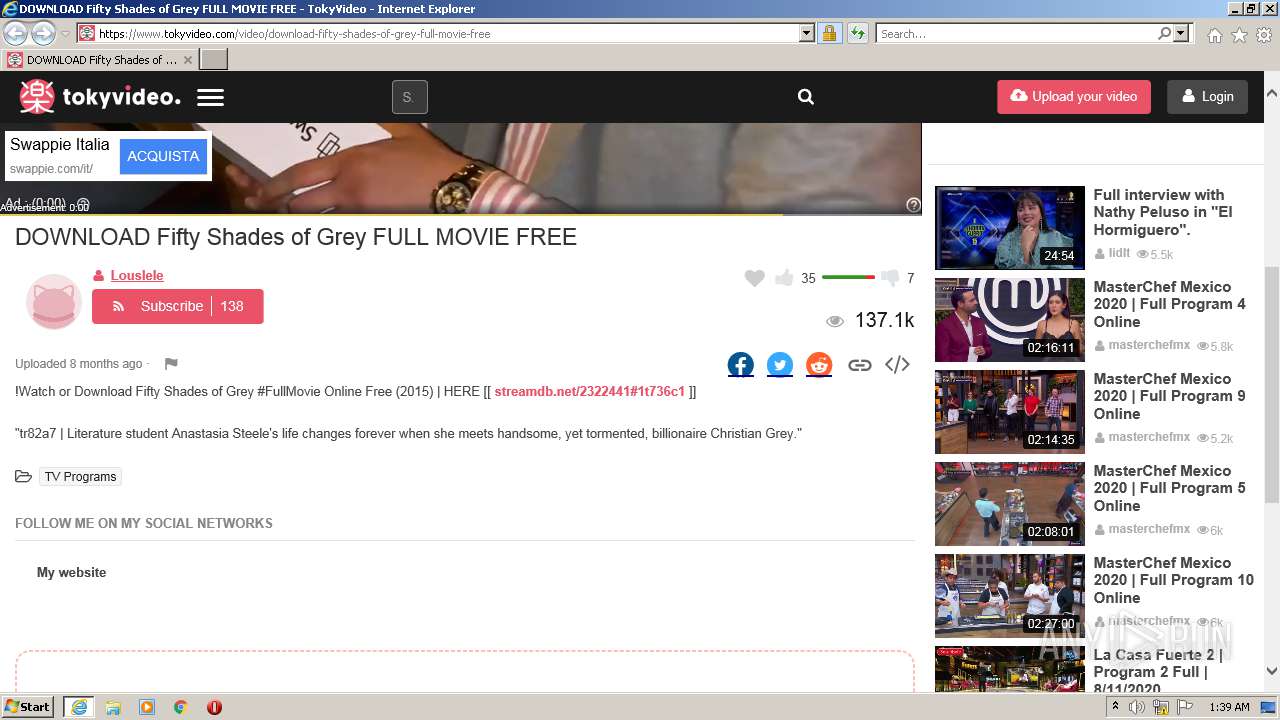Screen dimensions: 1280x720
Task: Click the volume icon in system tray
Action: 1136,707
